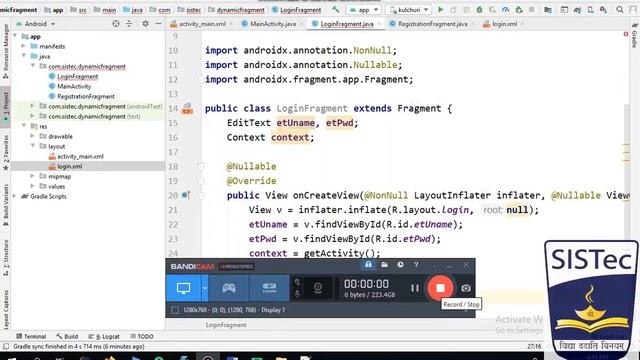Click the project panel settings gear icon
Viewport: 640px width, 360px height.
145,24
